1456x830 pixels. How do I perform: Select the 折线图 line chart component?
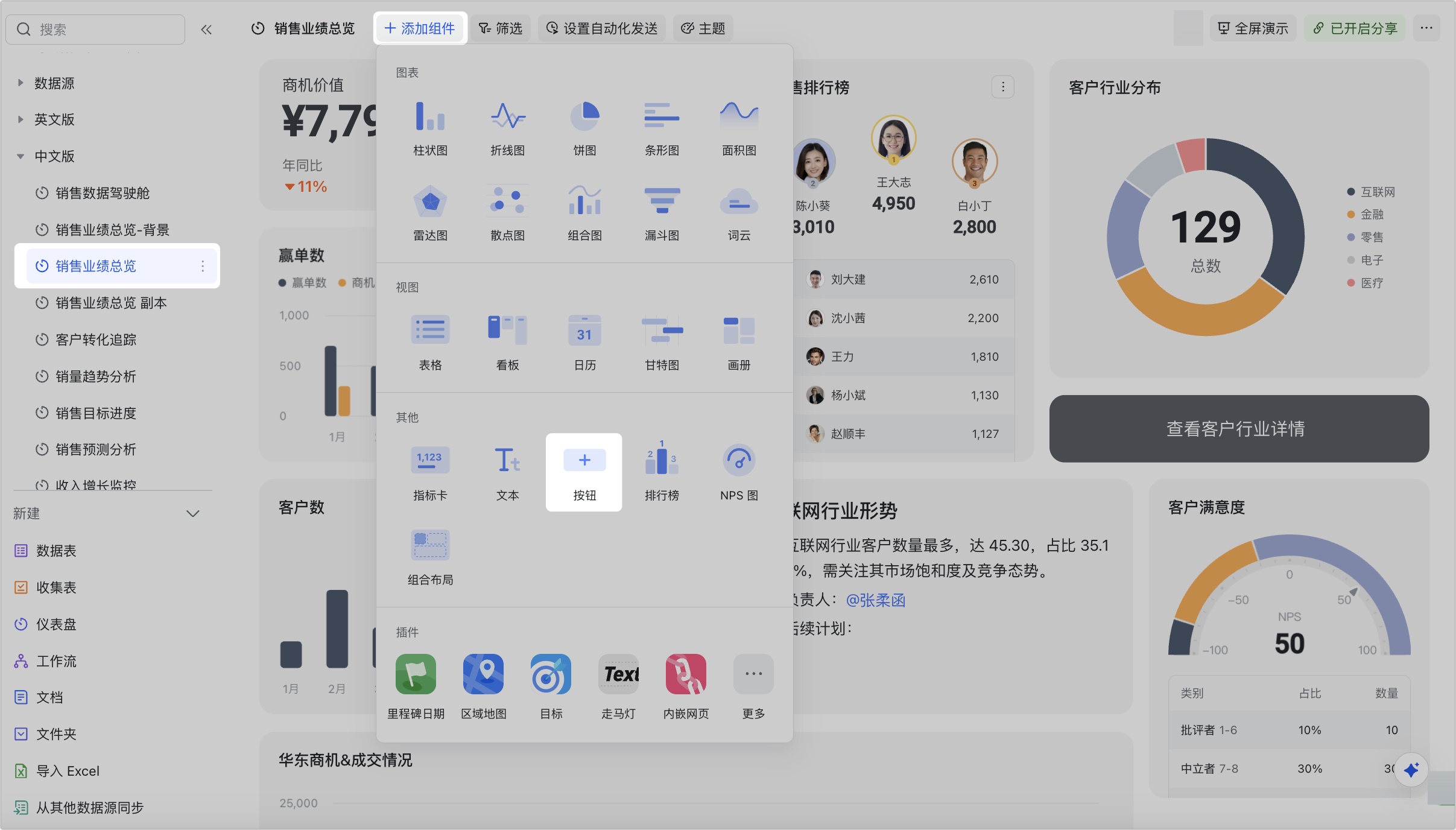pos(507,128)
